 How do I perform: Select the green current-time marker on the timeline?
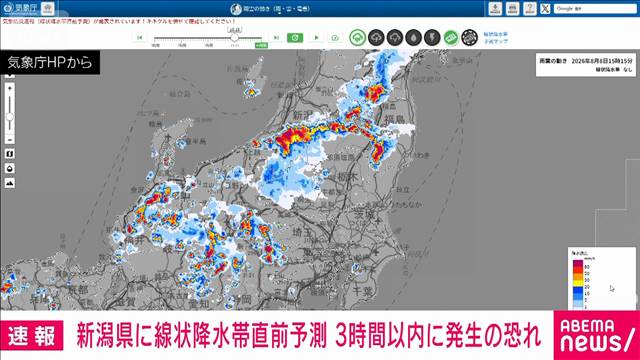click(x=261, y=45)
